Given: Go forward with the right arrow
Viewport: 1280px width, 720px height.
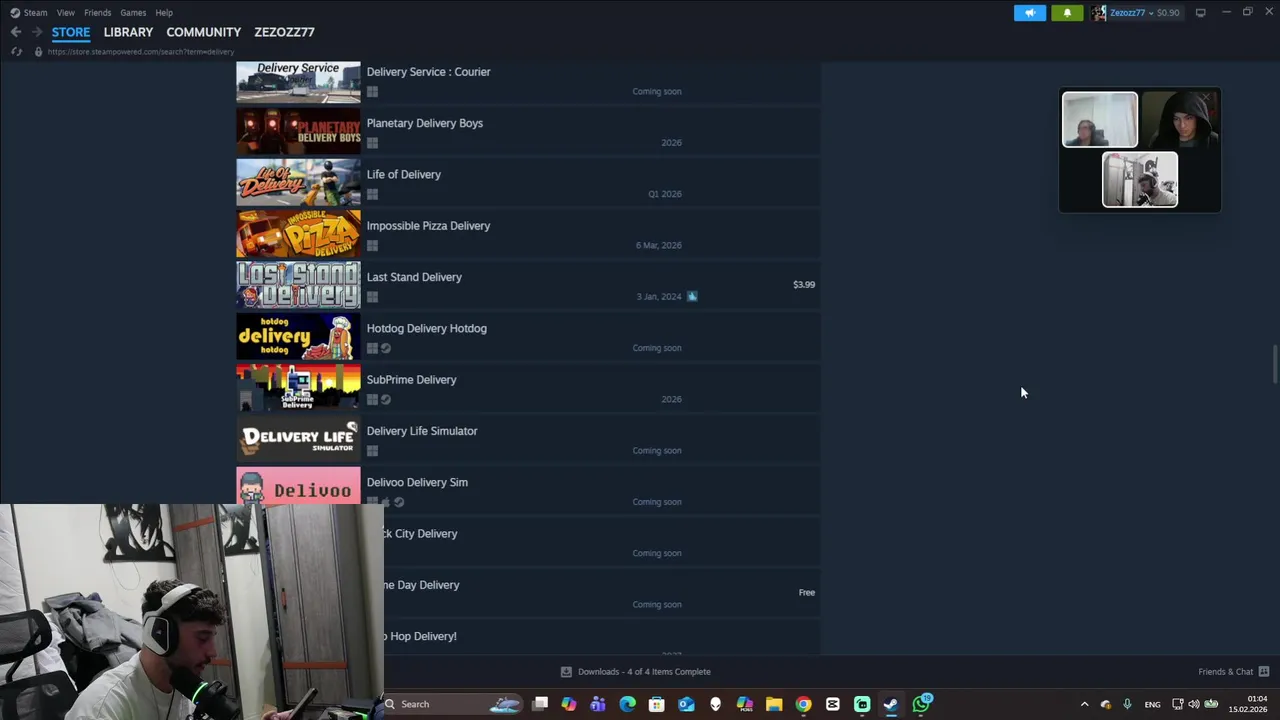Looking at the screenshot, I should click(x=37, y=32).
